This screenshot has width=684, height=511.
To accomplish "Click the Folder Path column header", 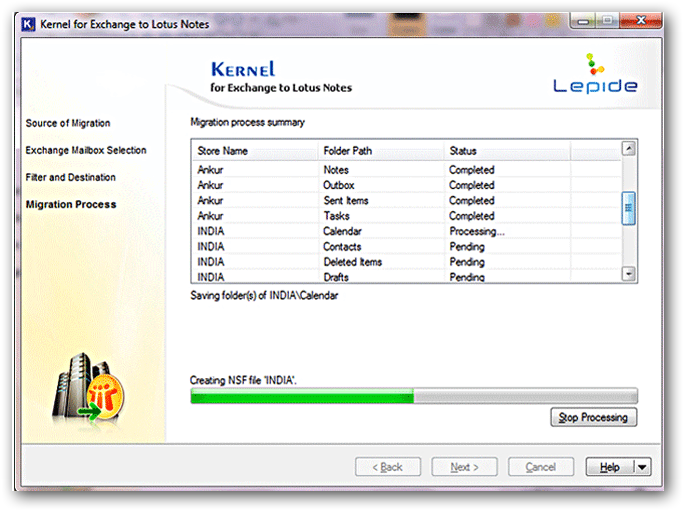I will pos(381,151).
